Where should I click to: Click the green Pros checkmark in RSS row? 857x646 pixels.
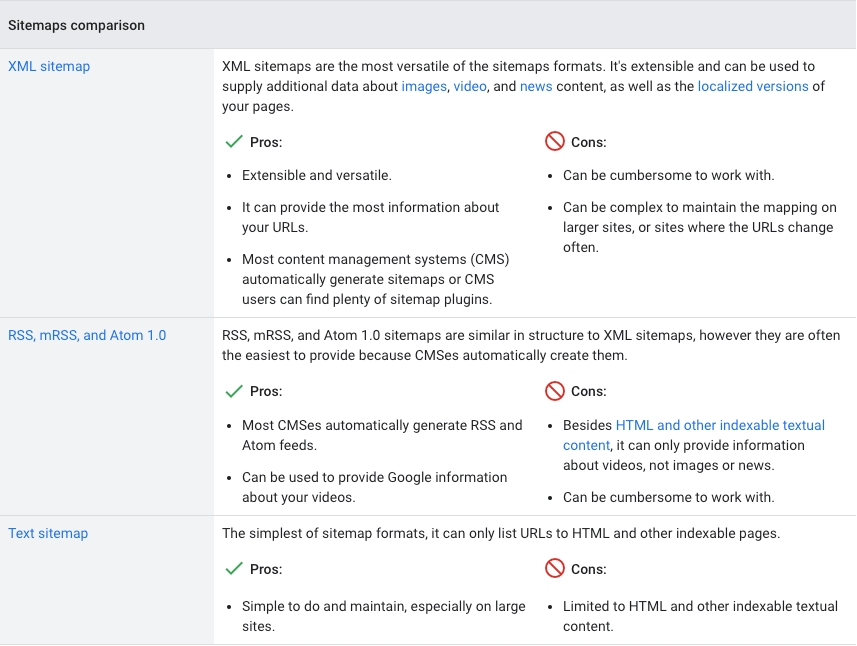click(234, 391)
